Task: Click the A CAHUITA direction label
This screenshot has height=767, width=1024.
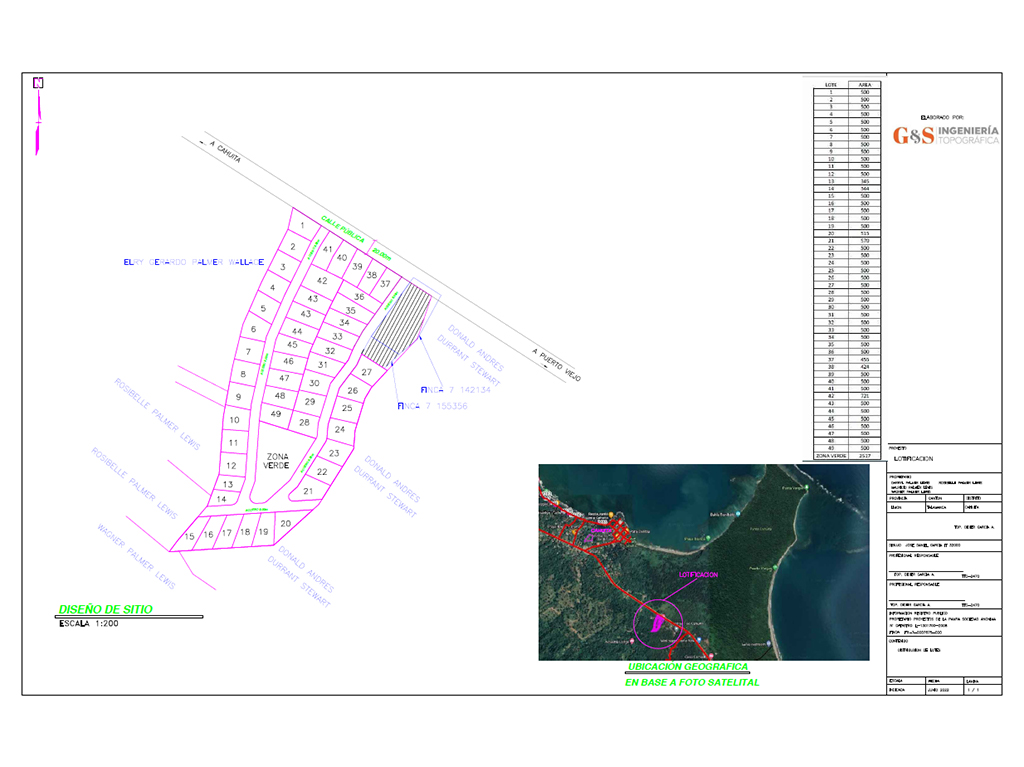Action: (x=225, y=152)
